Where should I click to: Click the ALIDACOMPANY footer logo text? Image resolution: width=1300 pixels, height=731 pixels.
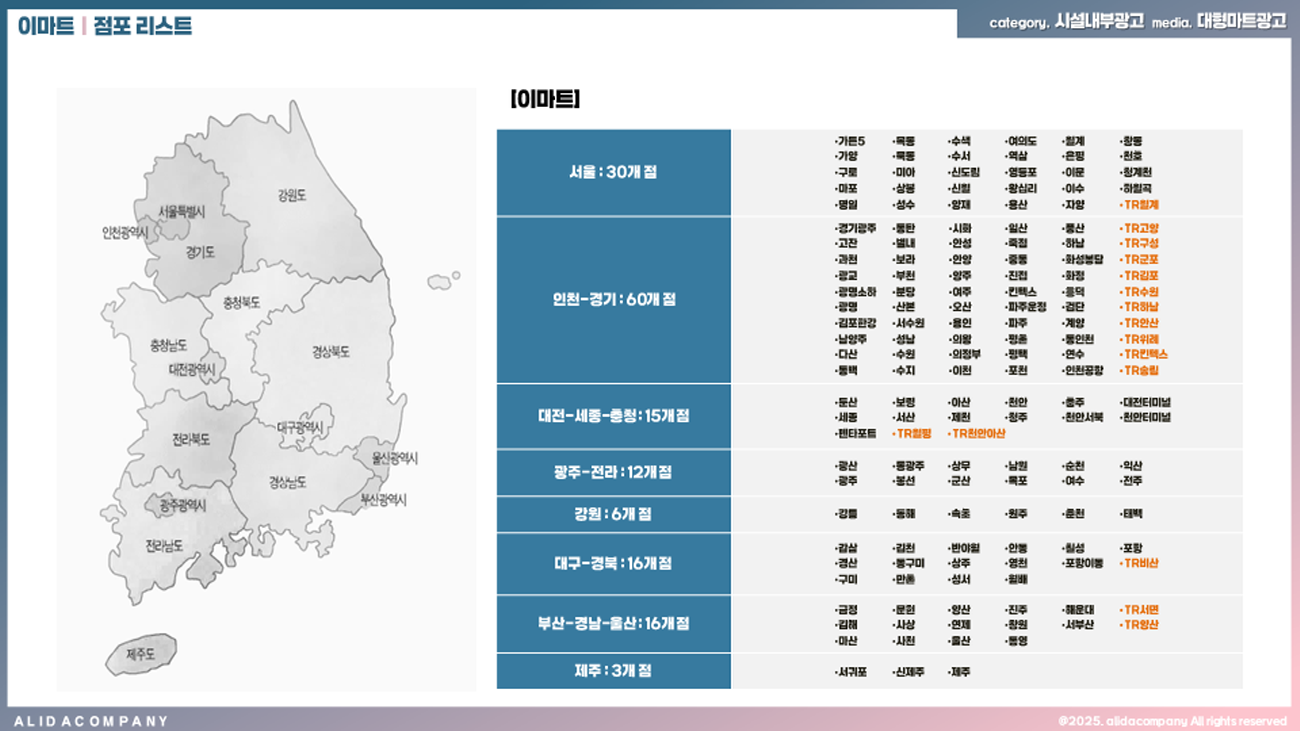click(x=91, y=720)
